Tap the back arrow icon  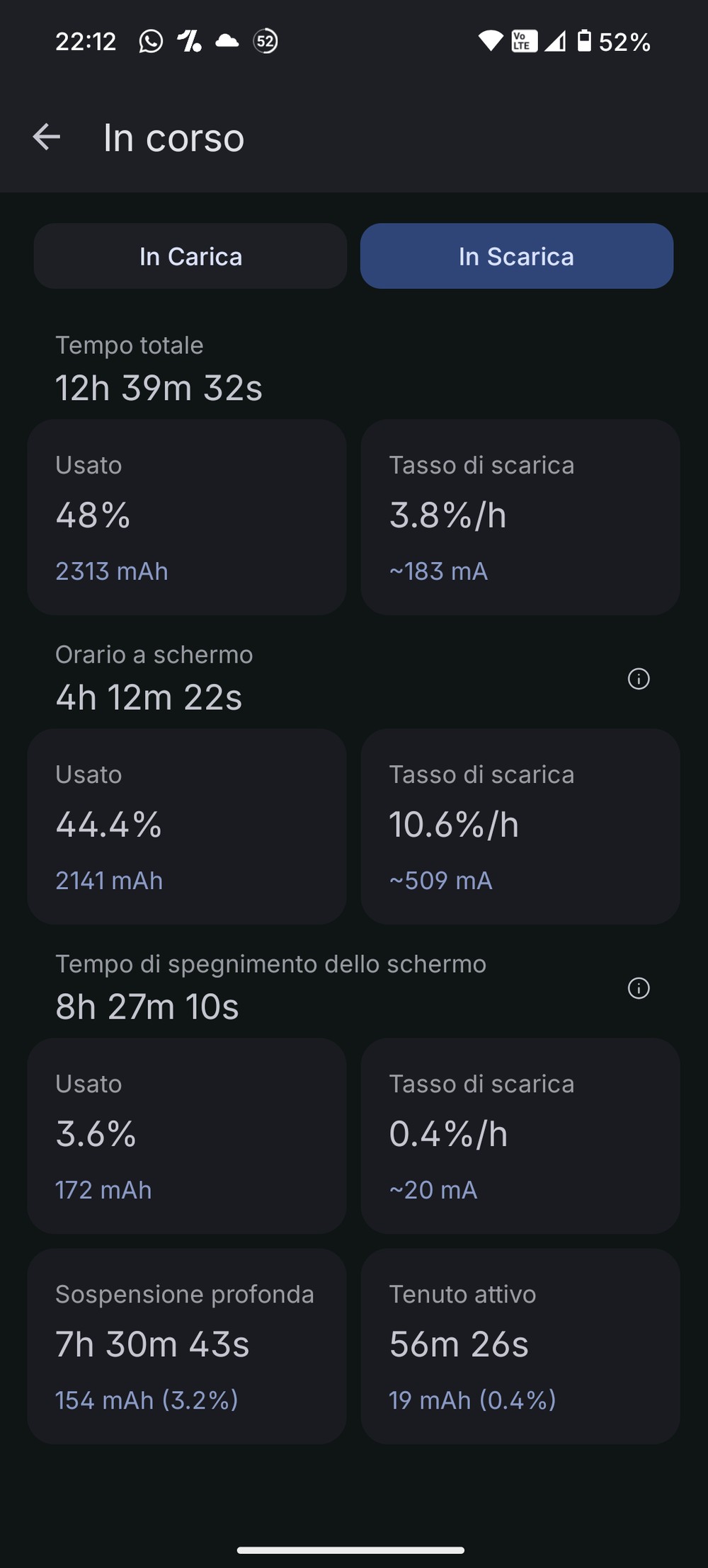tap(47, 137)
